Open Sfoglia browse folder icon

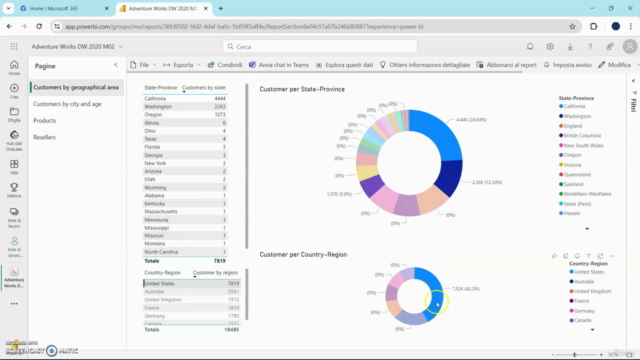click(14, 114)
